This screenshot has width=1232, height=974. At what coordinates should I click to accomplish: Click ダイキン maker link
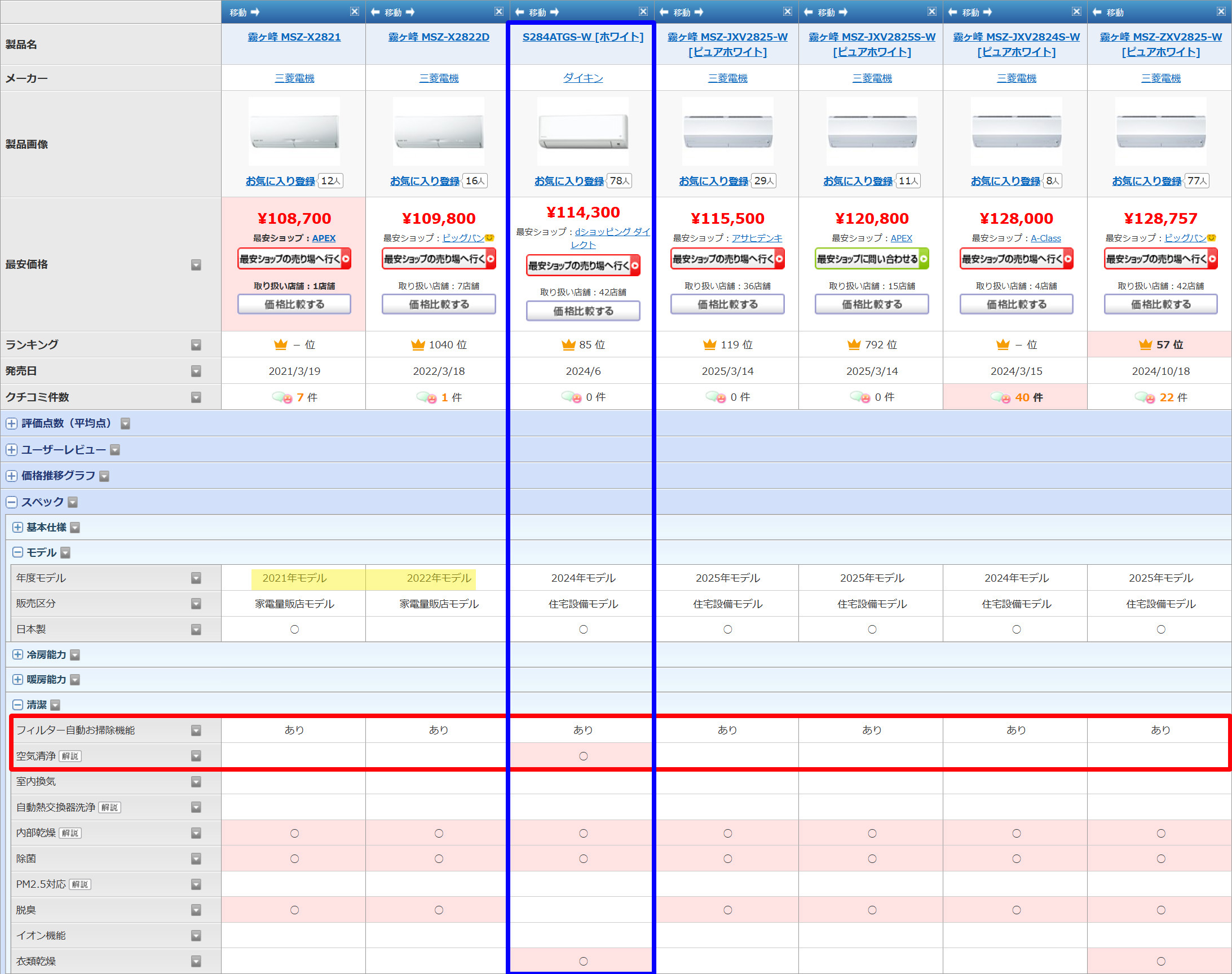coord(582,78)
